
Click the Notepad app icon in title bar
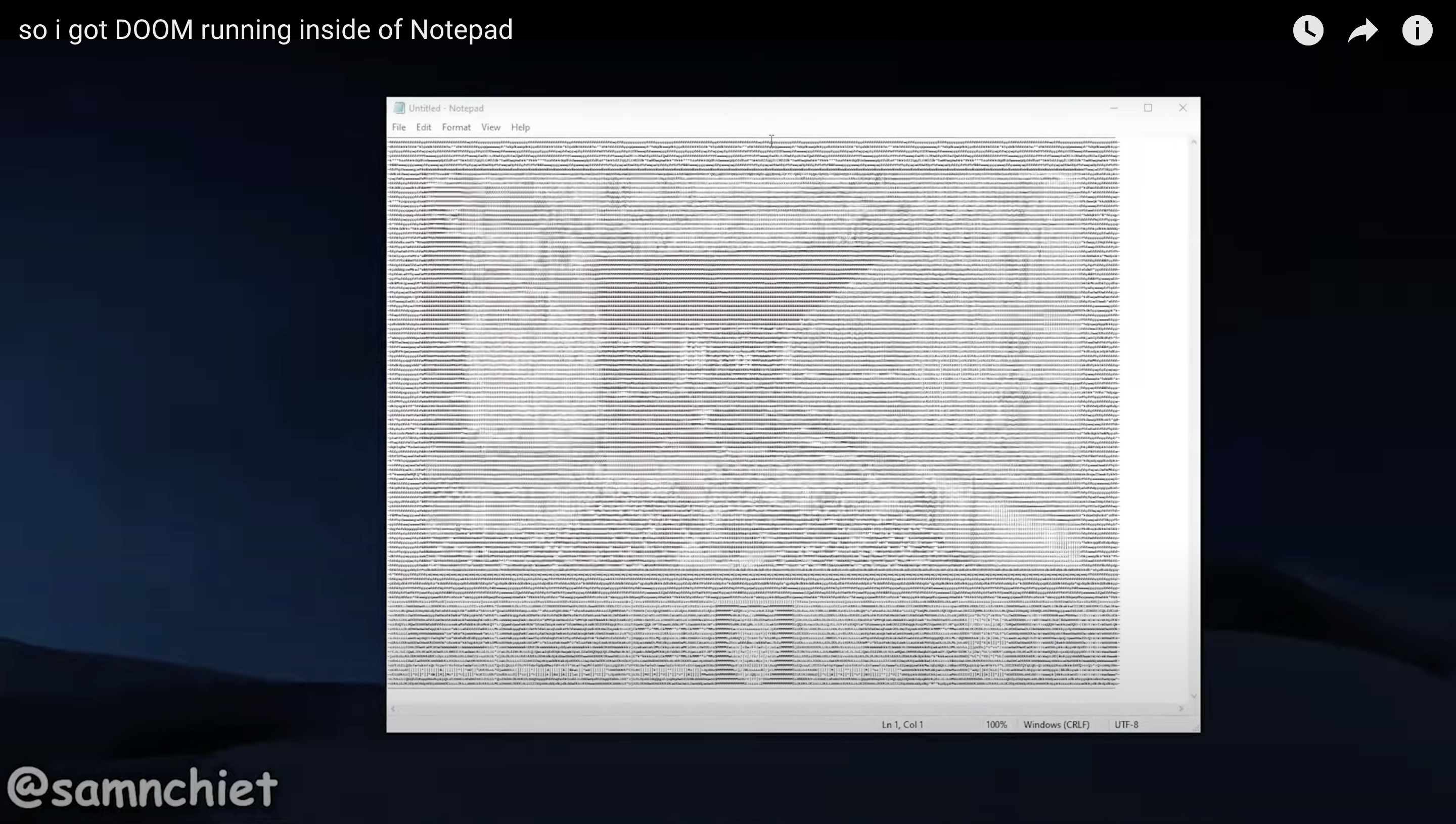(399, 108)
